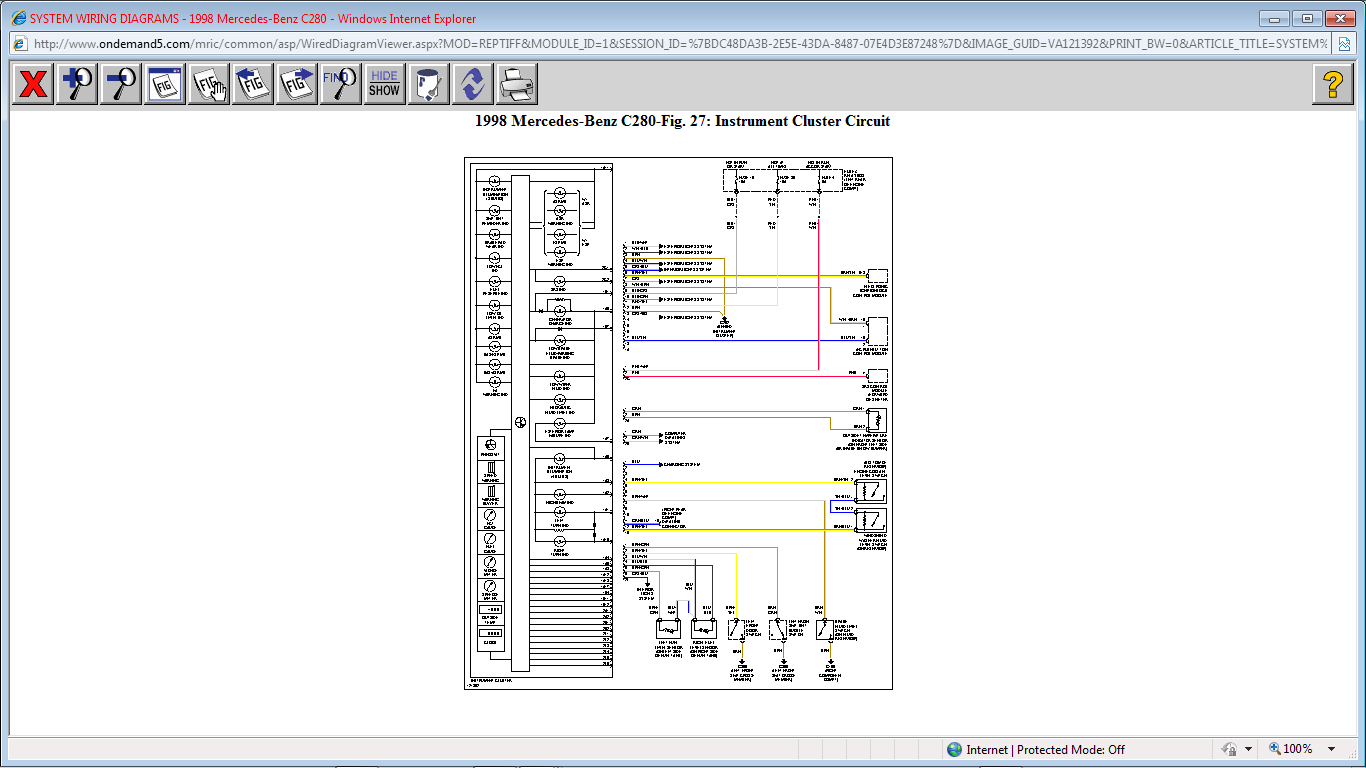Click Internet Explorer icon in title bar
The width and height of the screenshot is (1366, 768).
[x=17, y=18]
